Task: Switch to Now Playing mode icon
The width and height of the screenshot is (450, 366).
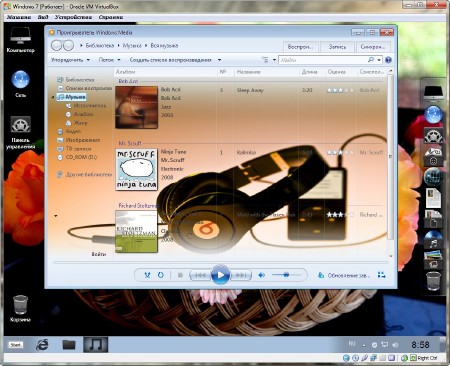Action: tap(382, 275)
